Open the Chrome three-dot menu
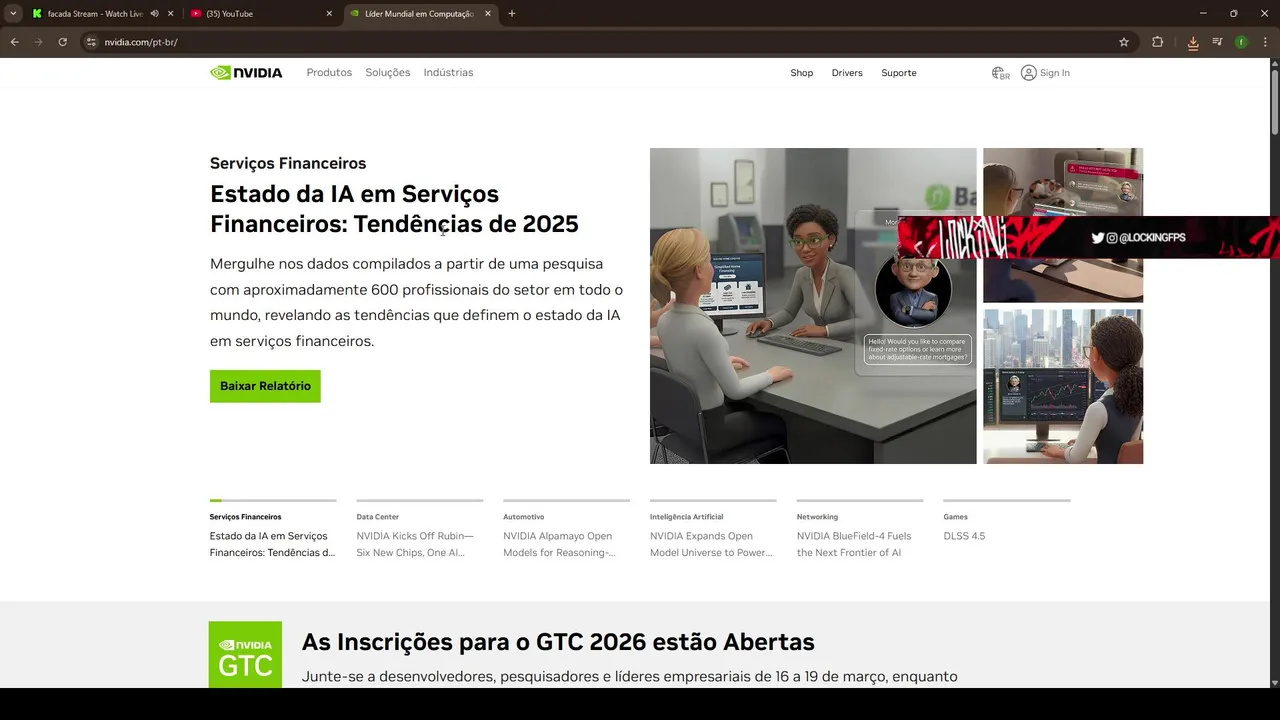Image resolution: width=1280 pixels, height=720 pixels. click(1264, 42)
